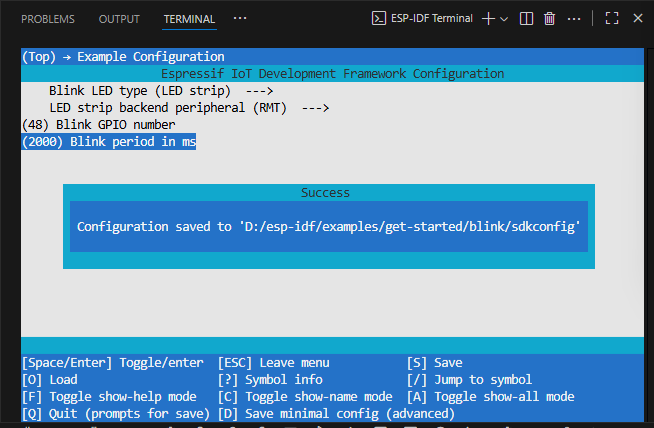Click the Success dialog title
This screenshot has height=428, width=654.
click(x=325, y=193)
